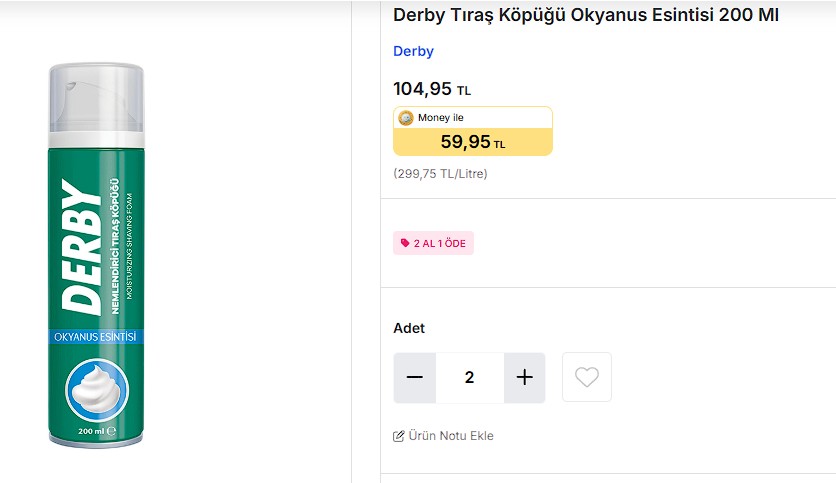Click the 299,75 TL/Litre unit price text

click(x=440, y=173)
